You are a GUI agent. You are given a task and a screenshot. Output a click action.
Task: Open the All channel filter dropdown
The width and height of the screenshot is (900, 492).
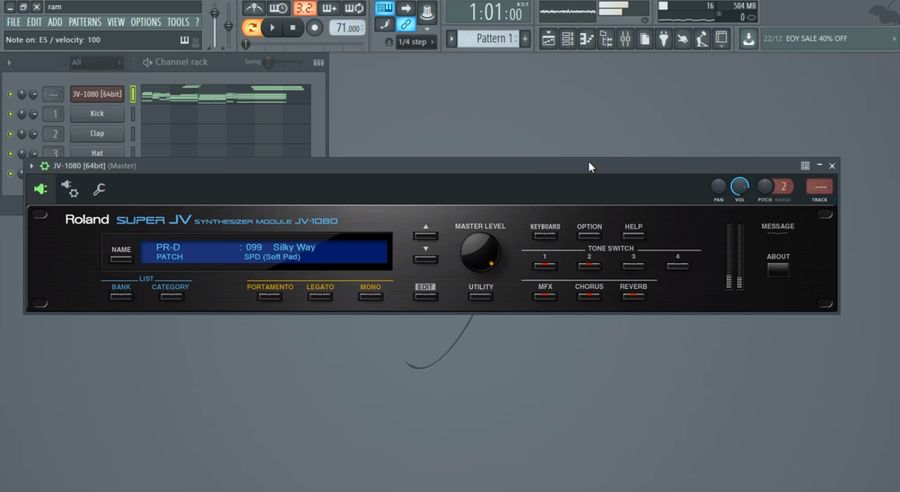[x=95, y=62]
